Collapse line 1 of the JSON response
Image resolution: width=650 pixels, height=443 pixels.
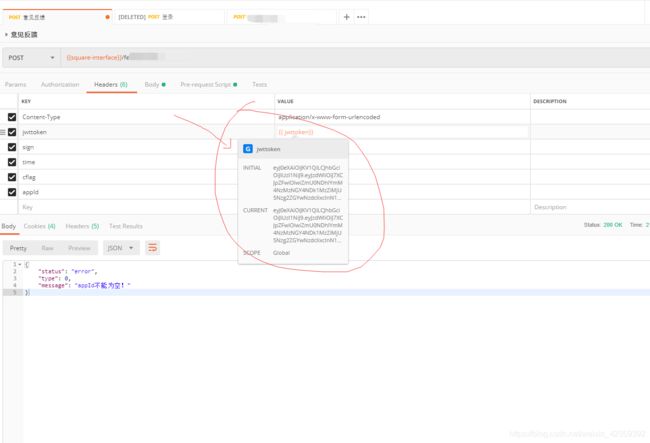(19, 264)
